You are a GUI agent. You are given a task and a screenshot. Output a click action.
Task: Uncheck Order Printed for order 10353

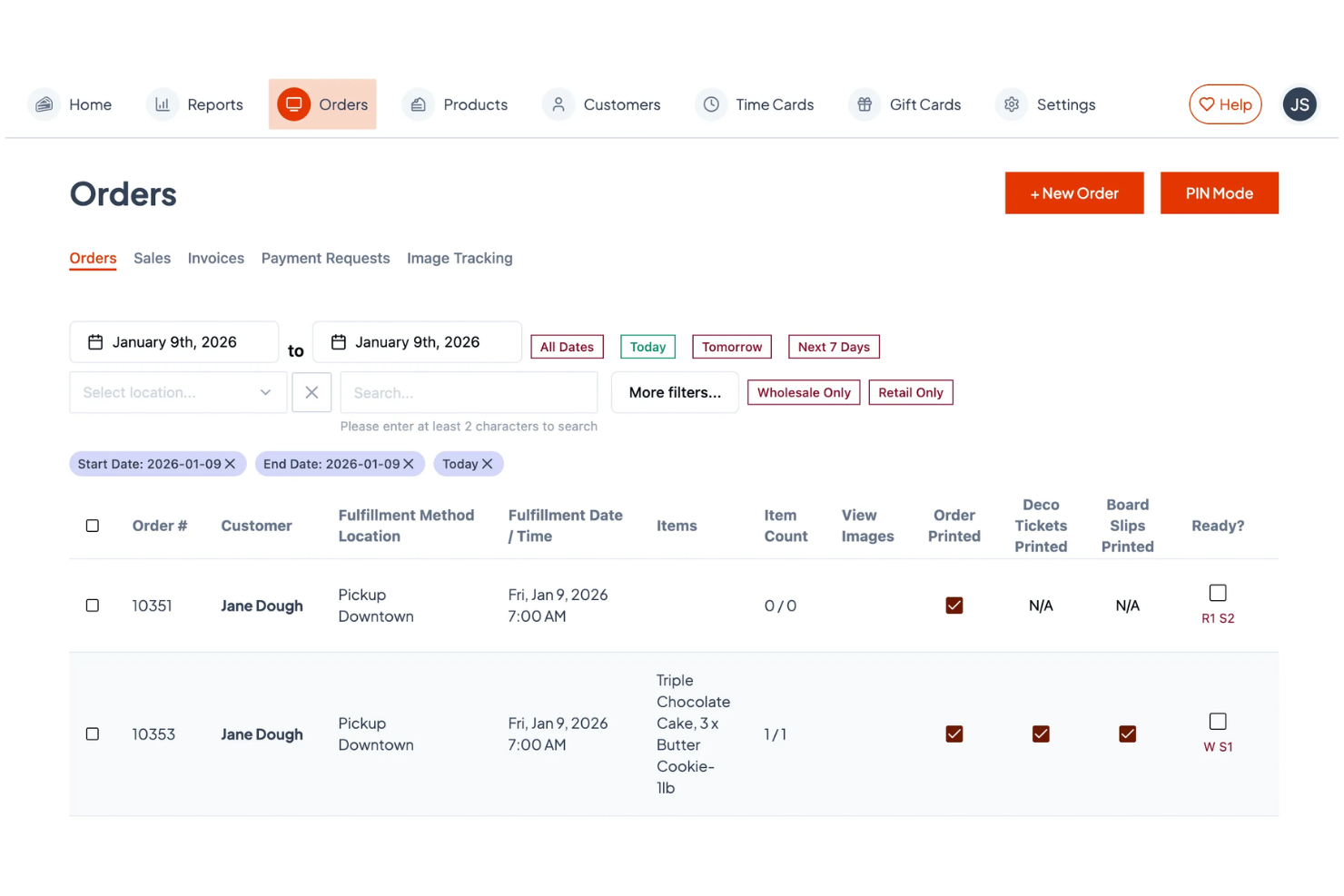click(954, 734)
